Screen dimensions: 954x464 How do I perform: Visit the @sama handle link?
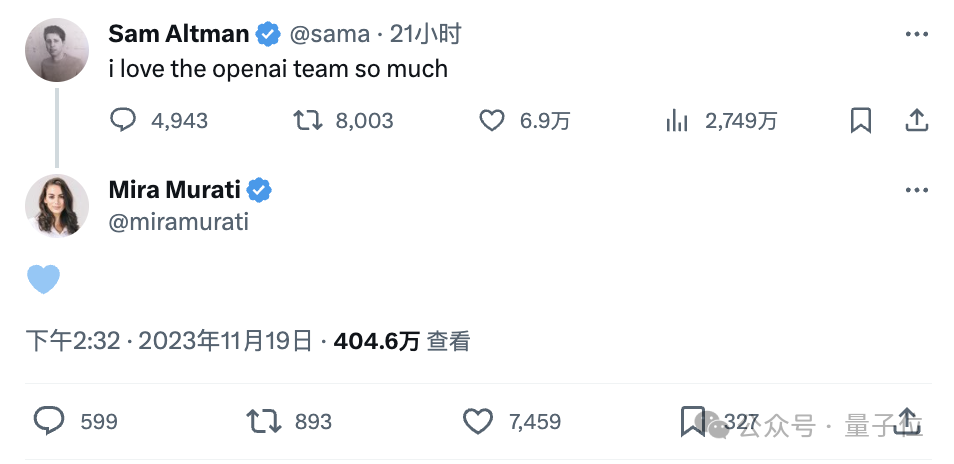pyautogui.click(x=329, y=34)
